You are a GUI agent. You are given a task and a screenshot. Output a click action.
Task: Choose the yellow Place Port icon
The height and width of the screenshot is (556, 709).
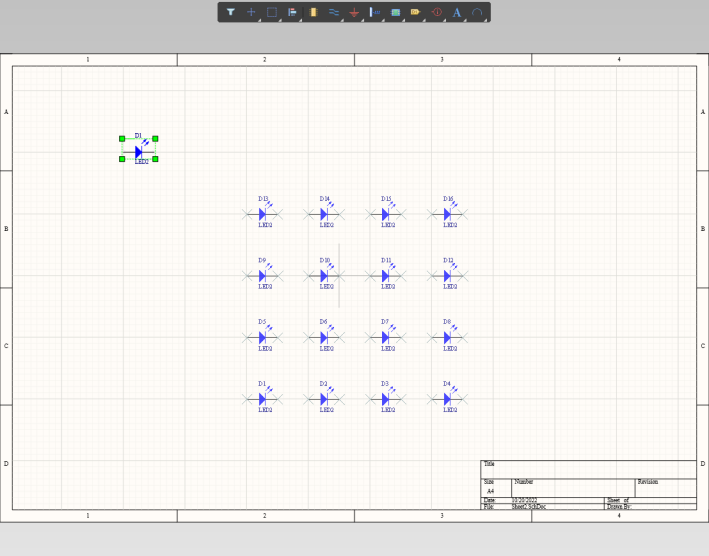(415, 12)
